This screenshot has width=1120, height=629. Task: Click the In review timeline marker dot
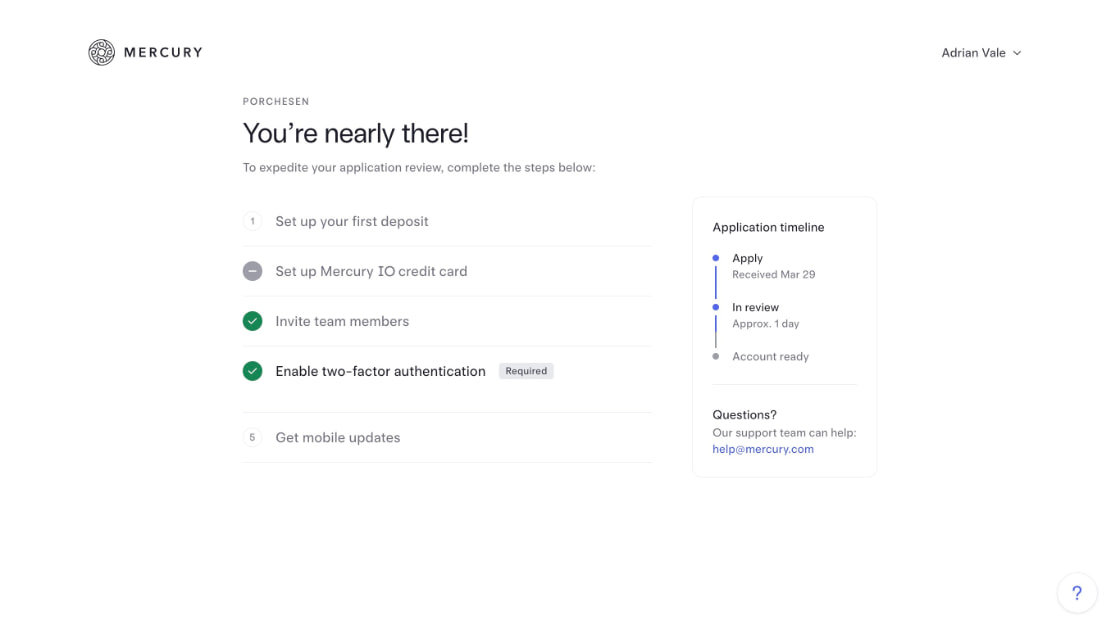tap(716, 307)
